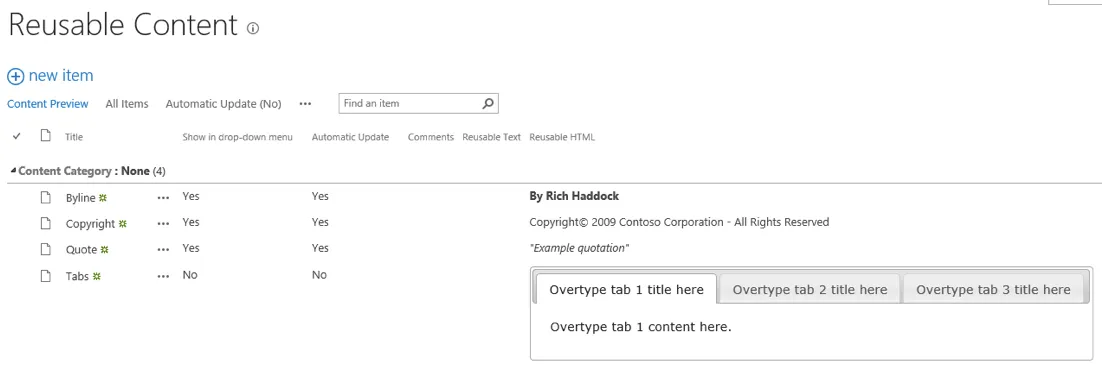Select Overtype tab 2 title here

810,290
